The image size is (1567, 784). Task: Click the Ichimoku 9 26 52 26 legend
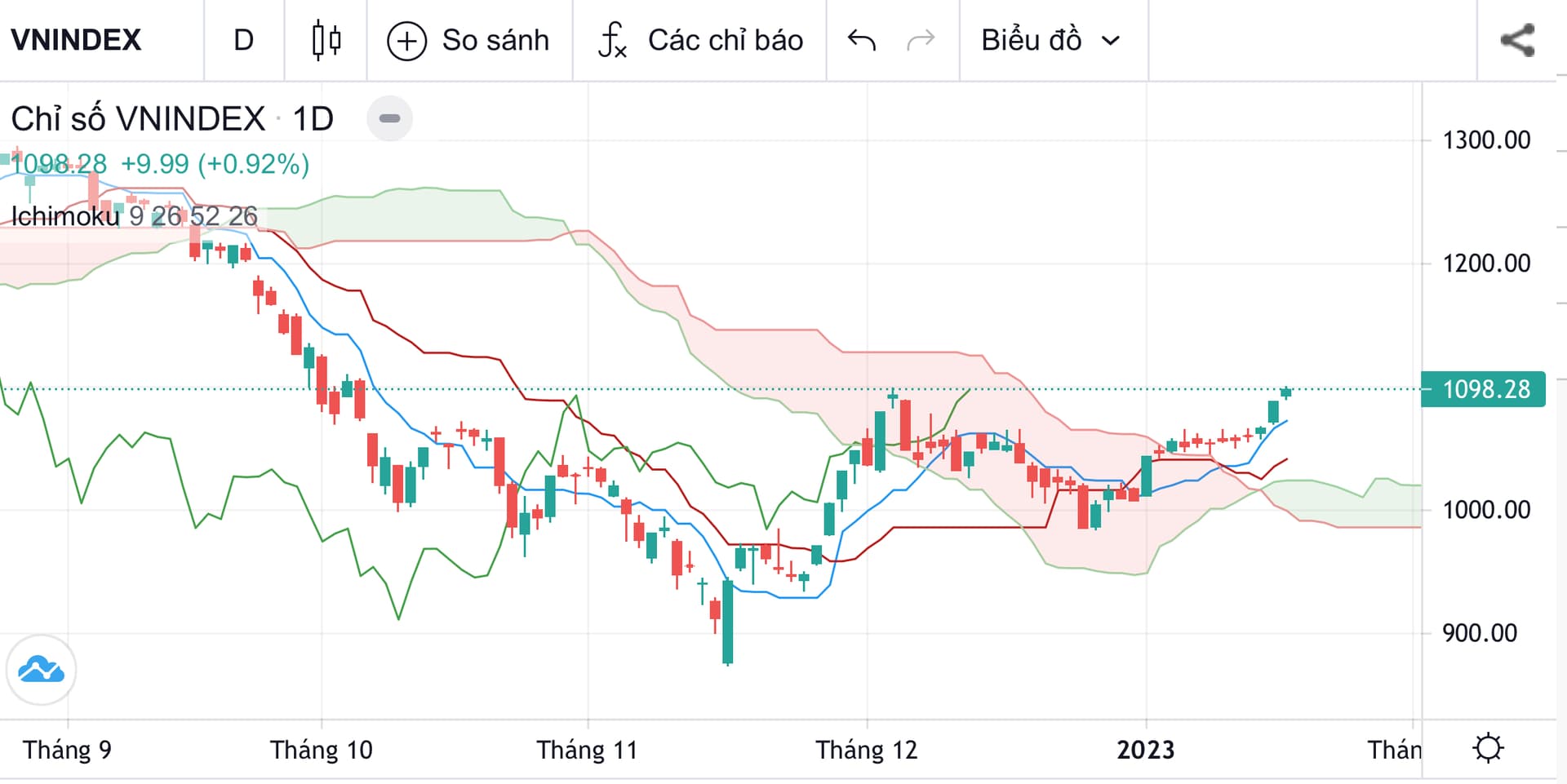(134, 216)
